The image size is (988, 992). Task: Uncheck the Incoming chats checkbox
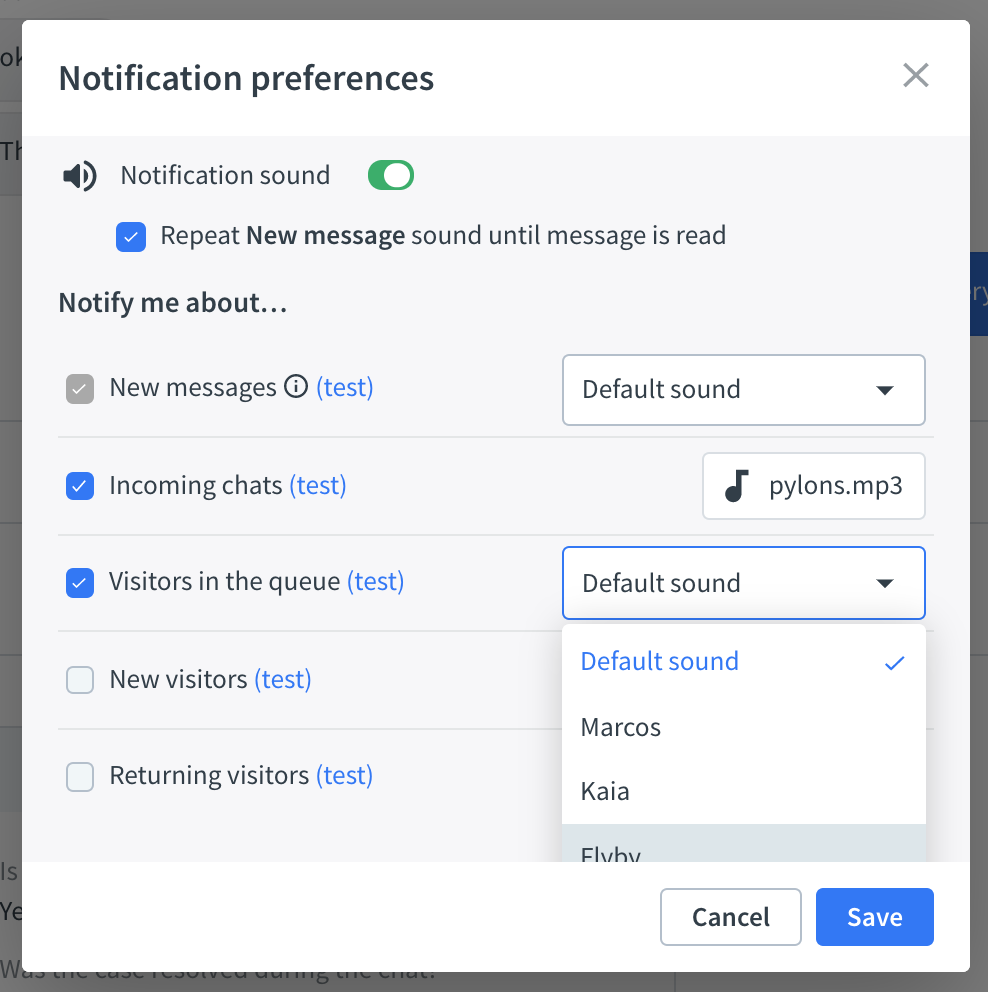click(79, 486)
